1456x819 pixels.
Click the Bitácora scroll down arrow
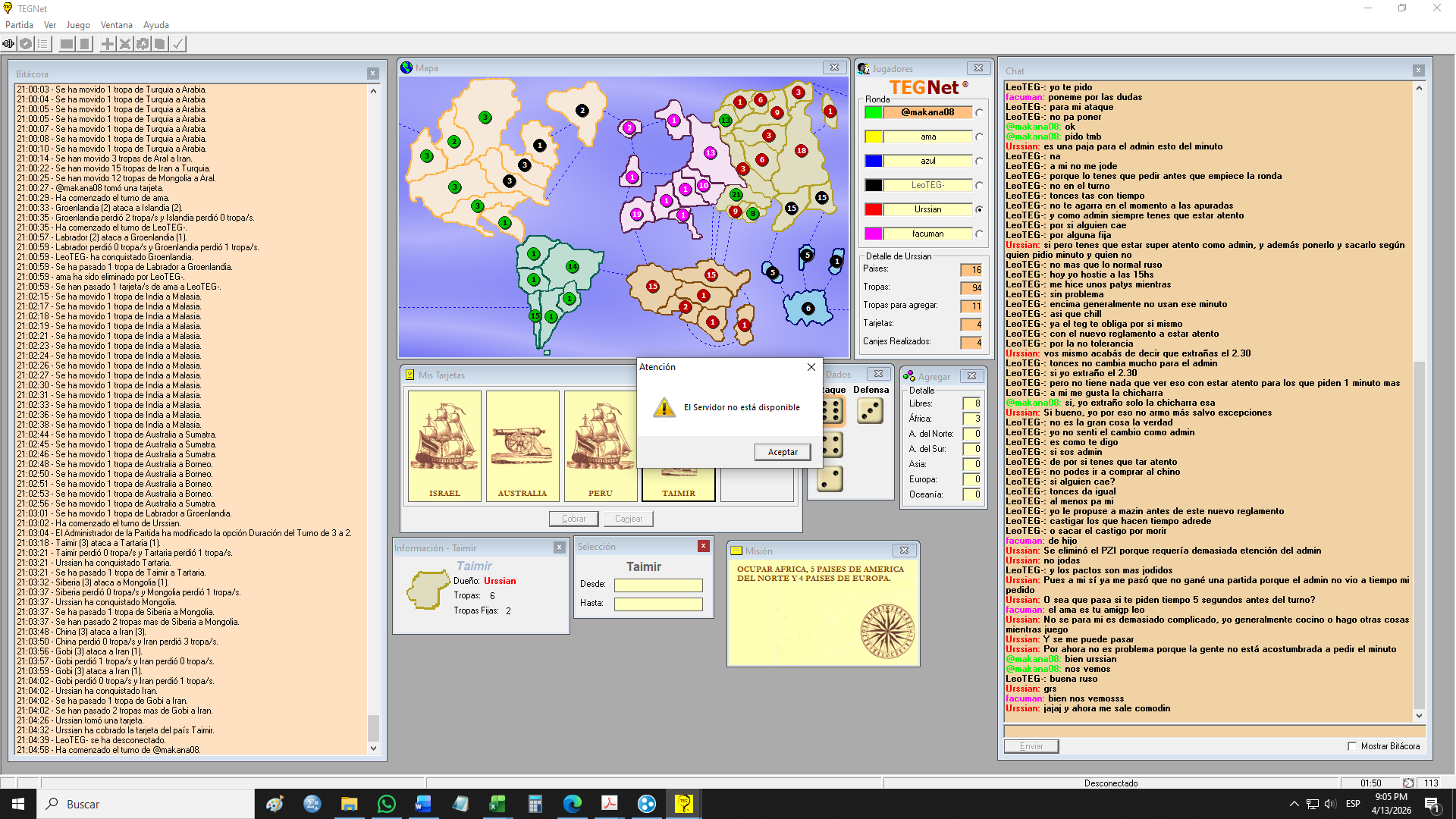point(373,748)
